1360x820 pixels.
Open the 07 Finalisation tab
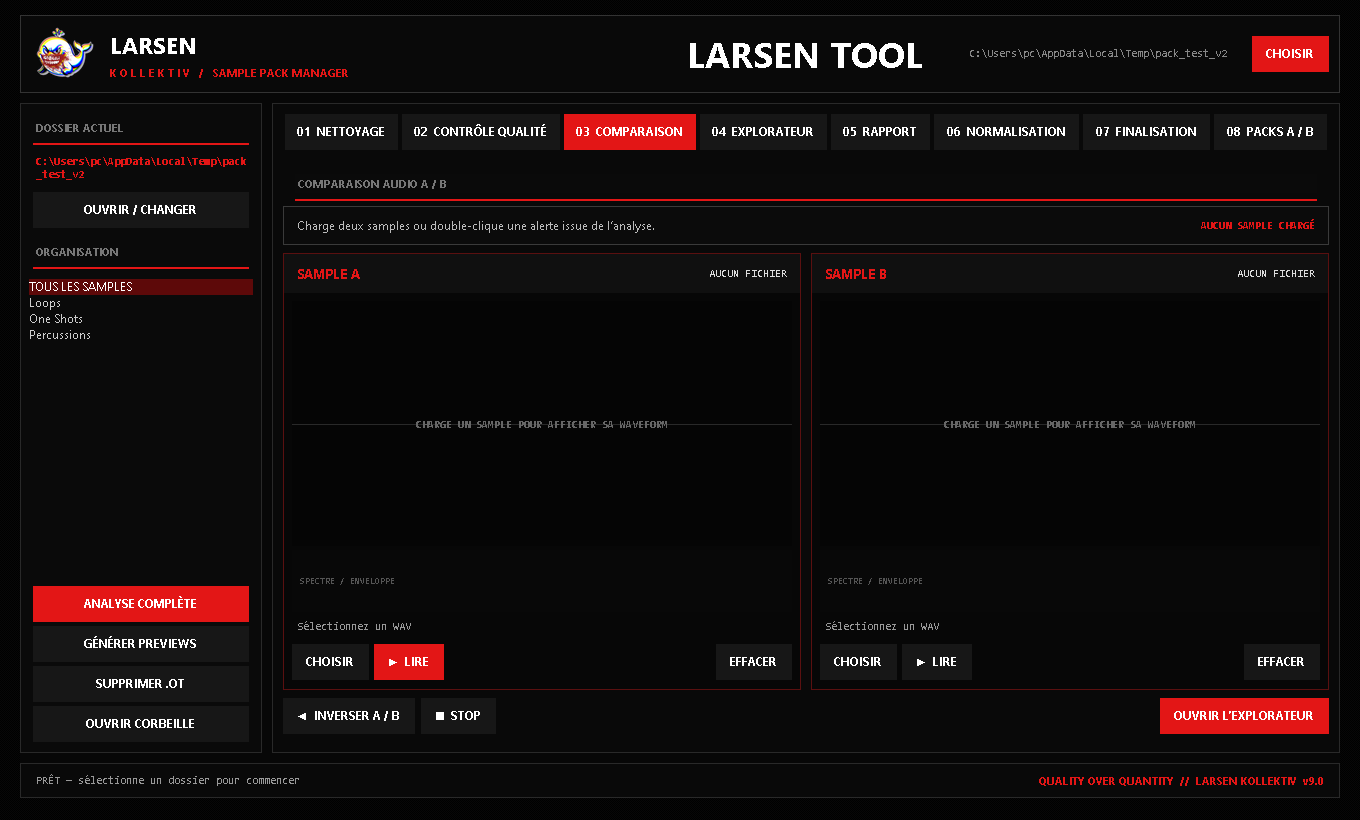pos(1145,132)
